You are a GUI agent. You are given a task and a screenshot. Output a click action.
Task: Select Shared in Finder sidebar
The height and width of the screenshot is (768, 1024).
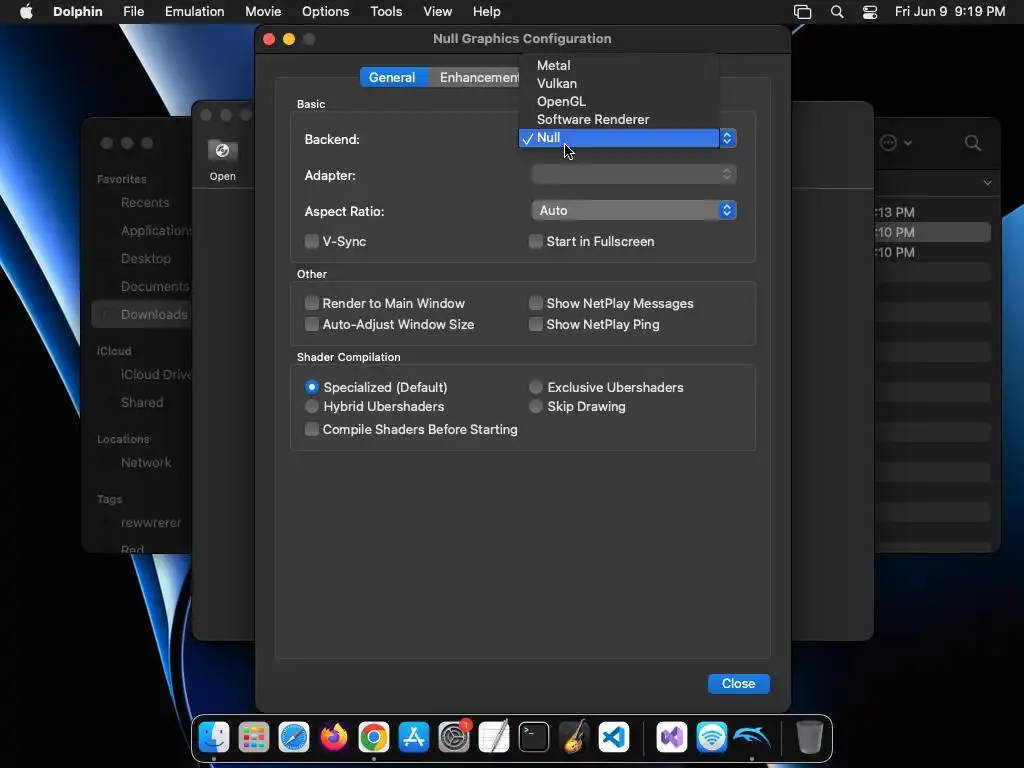[x=141, y=402]
